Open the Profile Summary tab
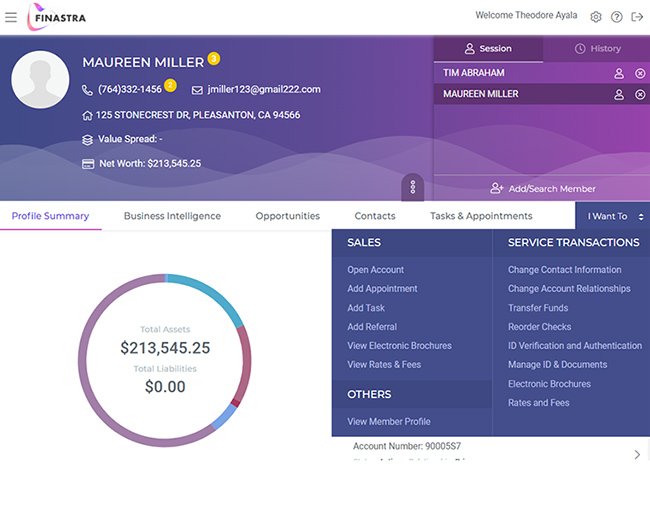Image resolution: width=650 pixels, height=511 pixels. 50,216
